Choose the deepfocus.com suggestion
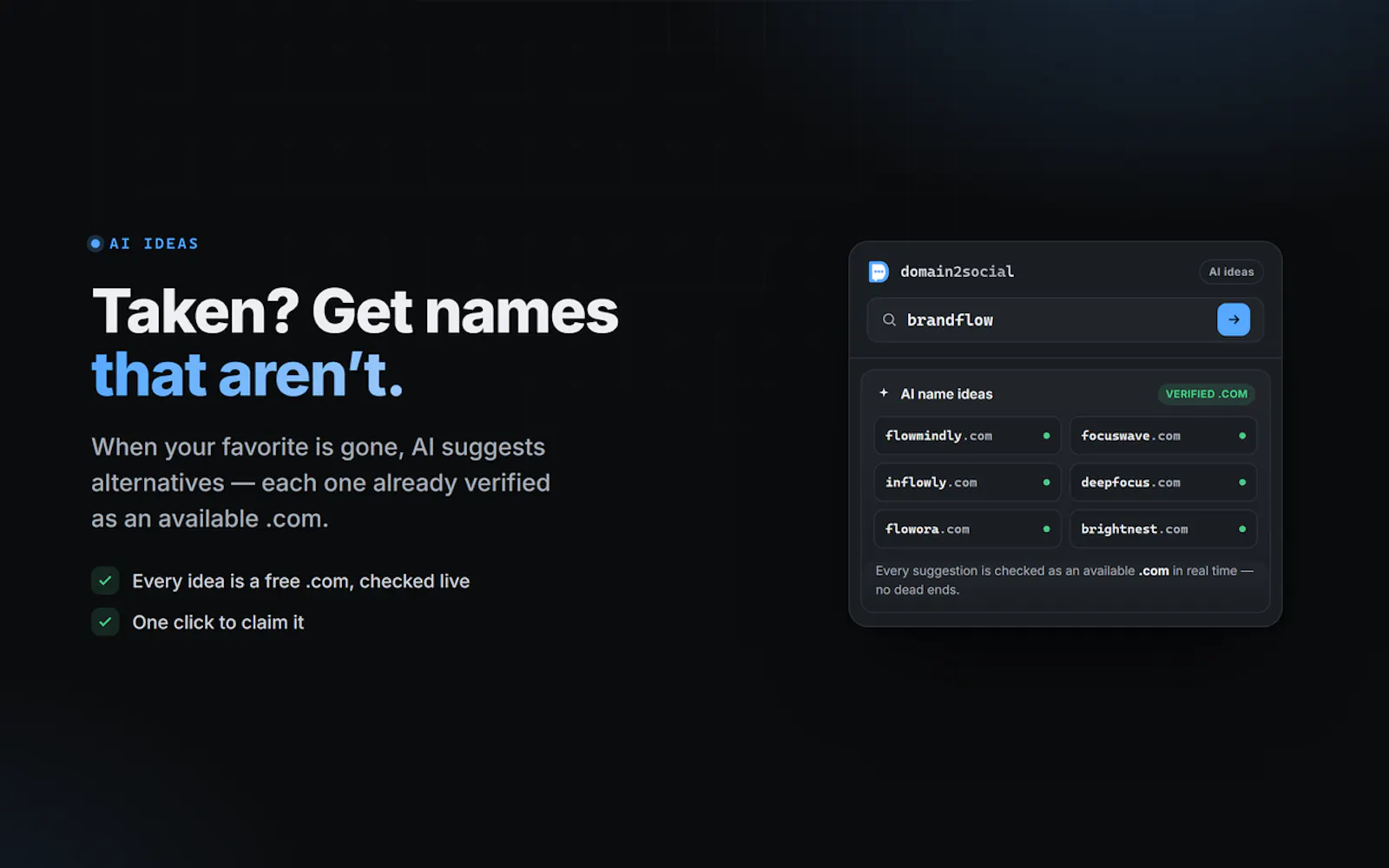 coord(1163,483)
